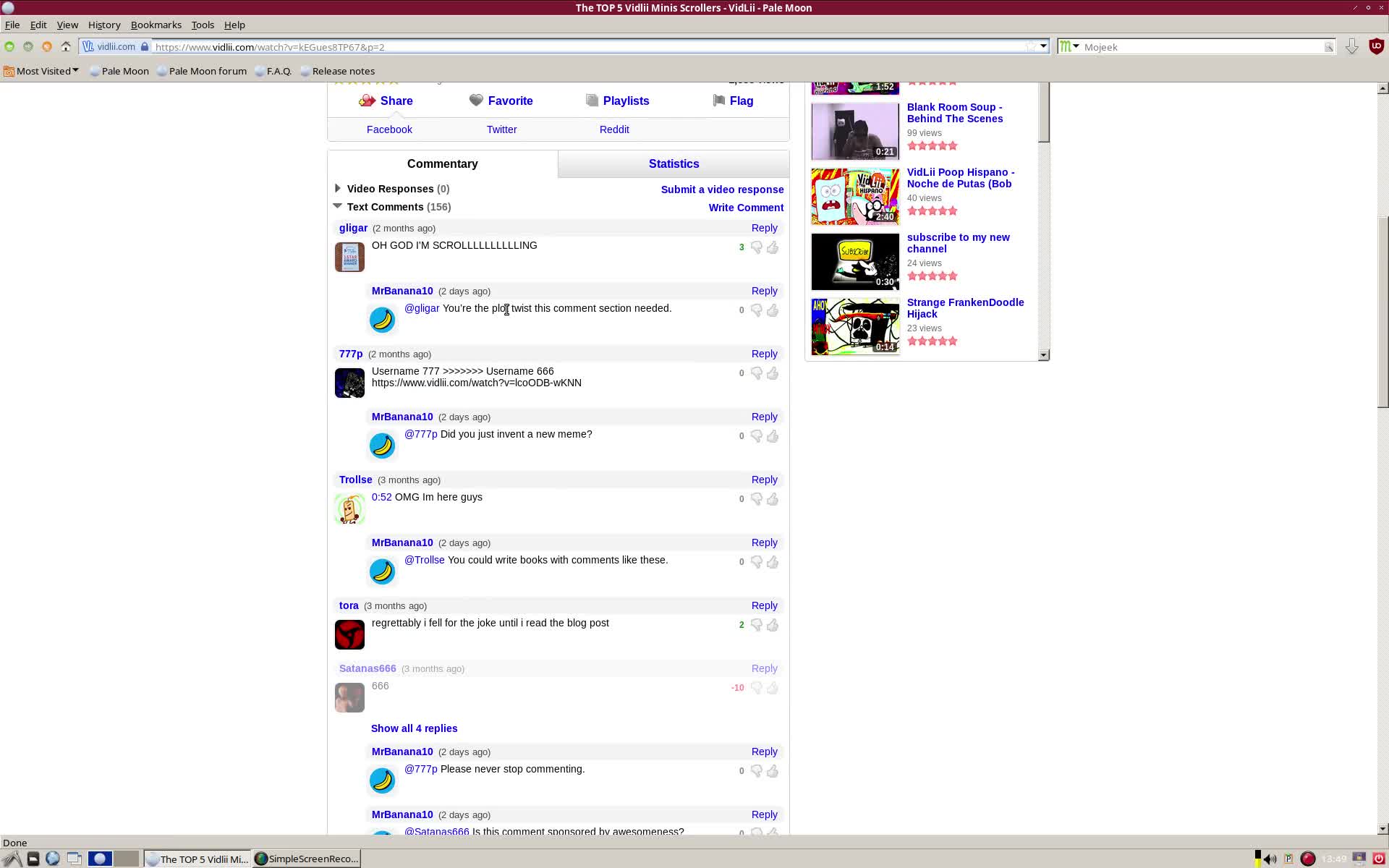Viewport: 1389px width, 868px height.
Task: Expand Show all 4 replies
Action: [414, 728]
